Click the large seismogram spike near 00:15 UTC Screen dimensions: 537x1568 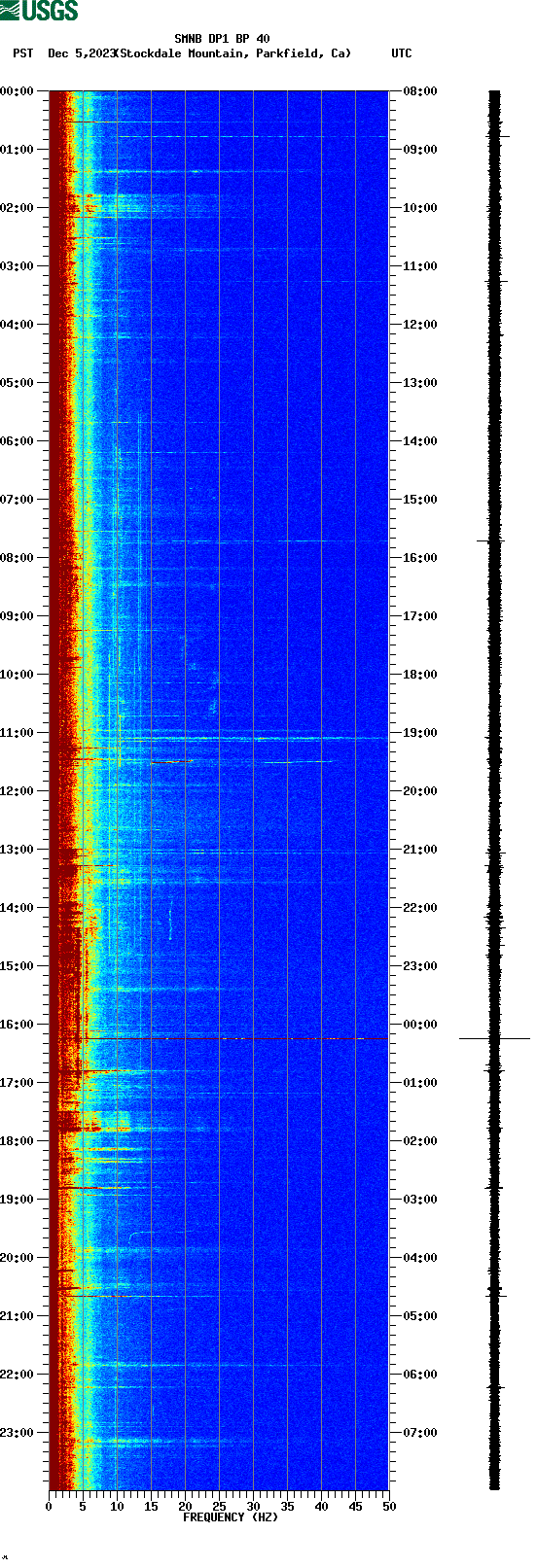tap(494, 1039)
